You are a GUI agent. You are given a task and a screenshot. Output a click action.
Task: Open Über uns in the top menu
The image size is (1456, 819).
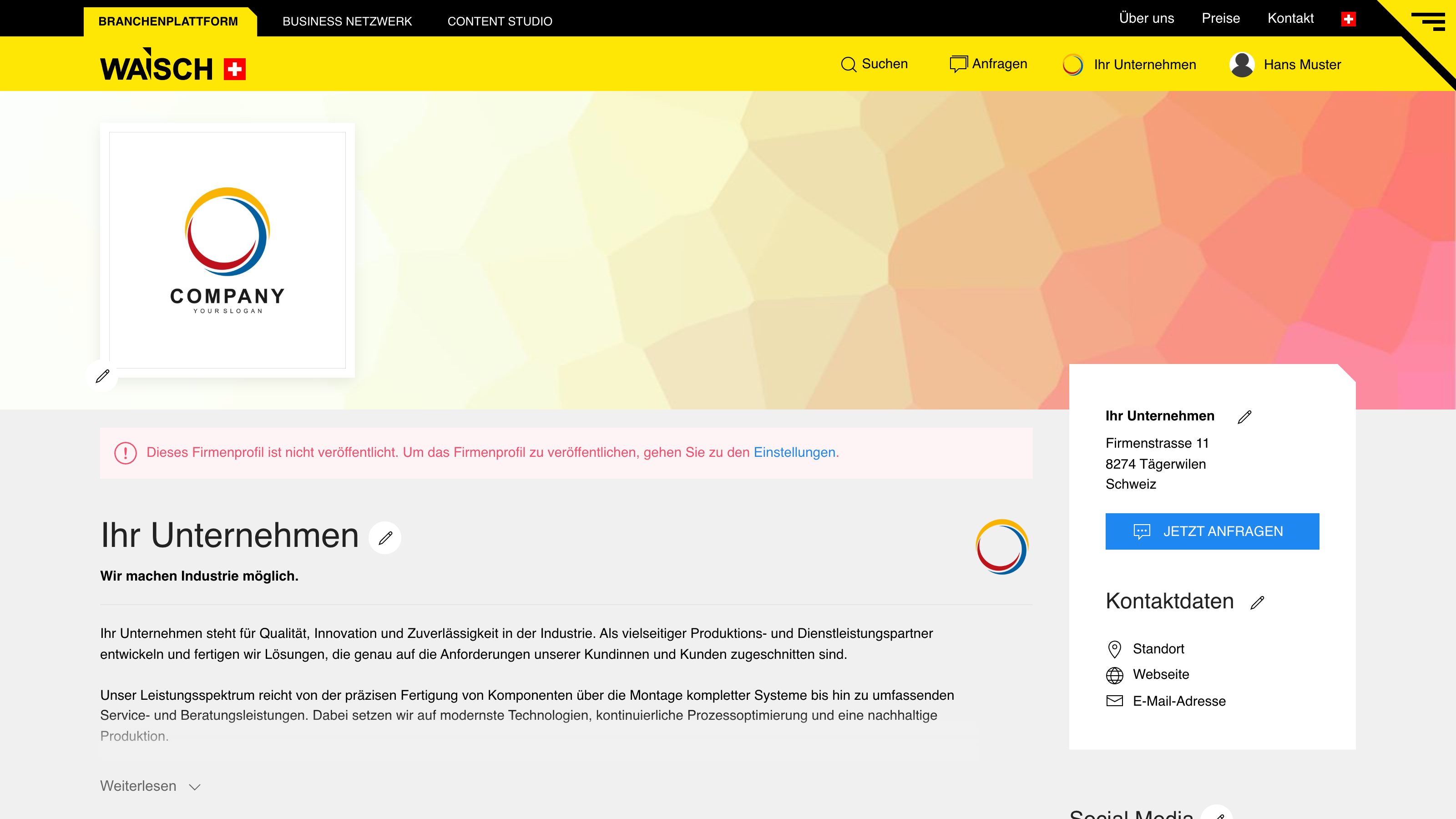coord(1147,18)
